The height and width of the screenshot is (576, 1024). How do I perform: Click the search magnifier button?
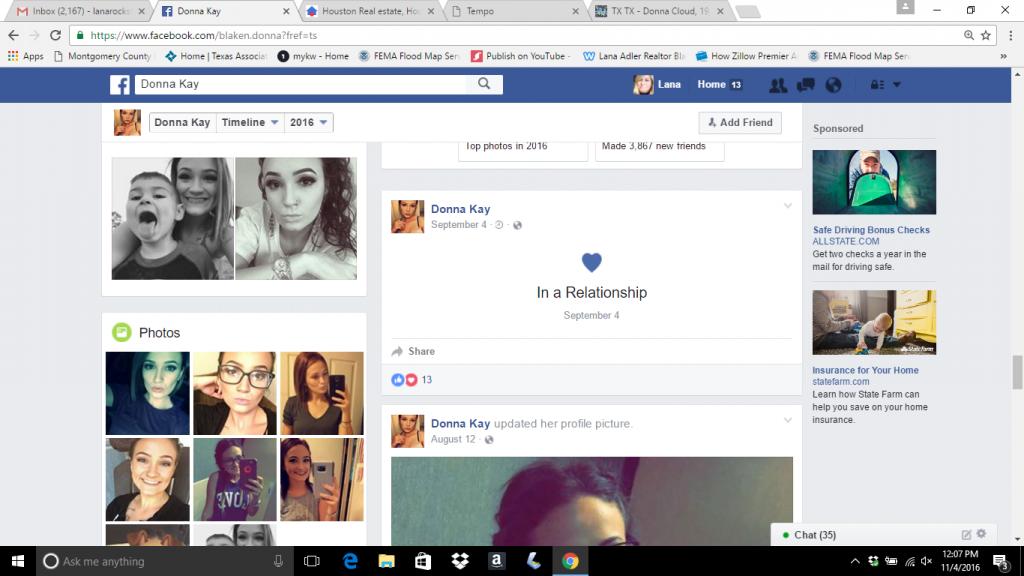pos(484,84)
